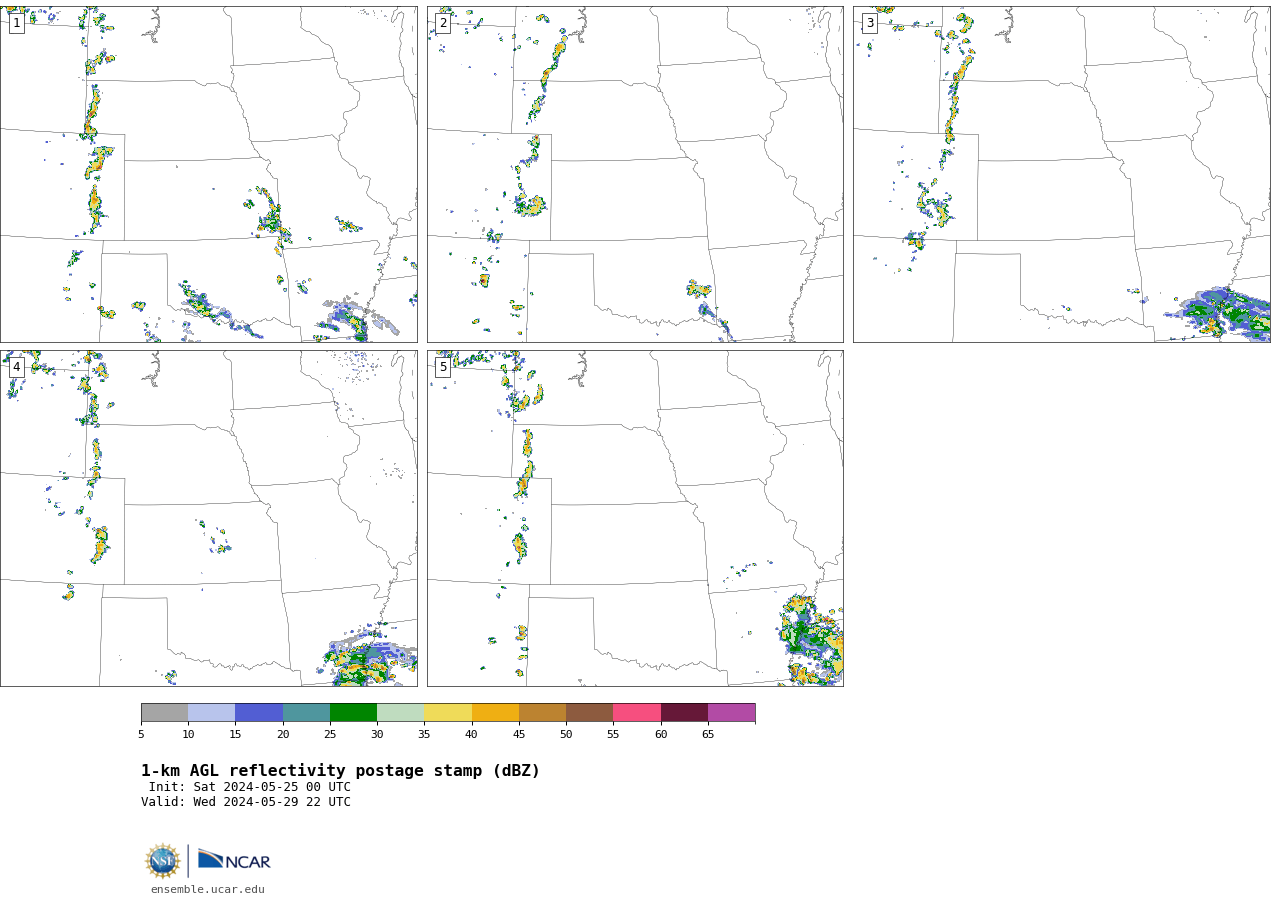Click the dark green 25-30 dBZ swatch
Screen dimensions: 1280x901
(353, 713)
